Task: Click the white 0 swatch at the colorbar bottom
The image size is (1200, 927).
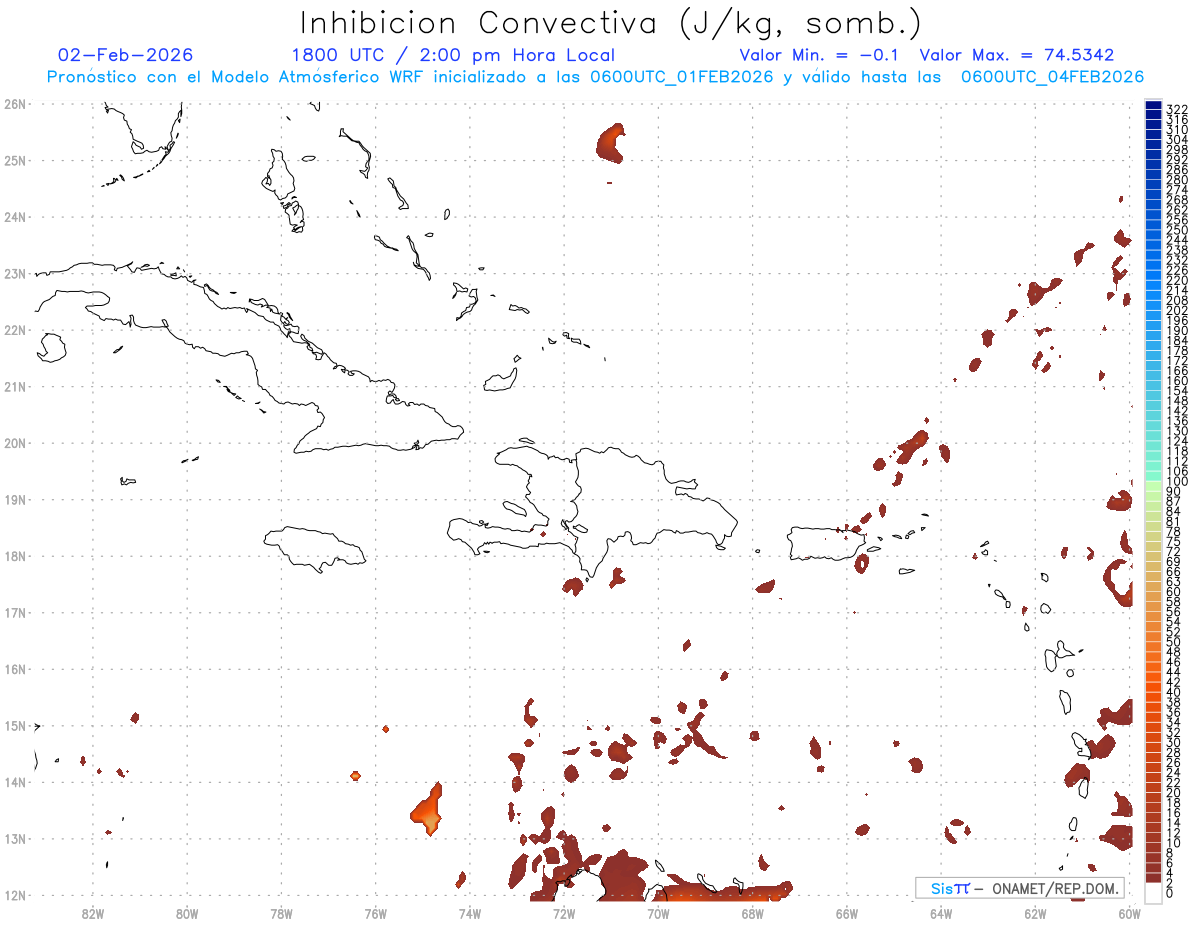Action: [x=1153, y=891]
